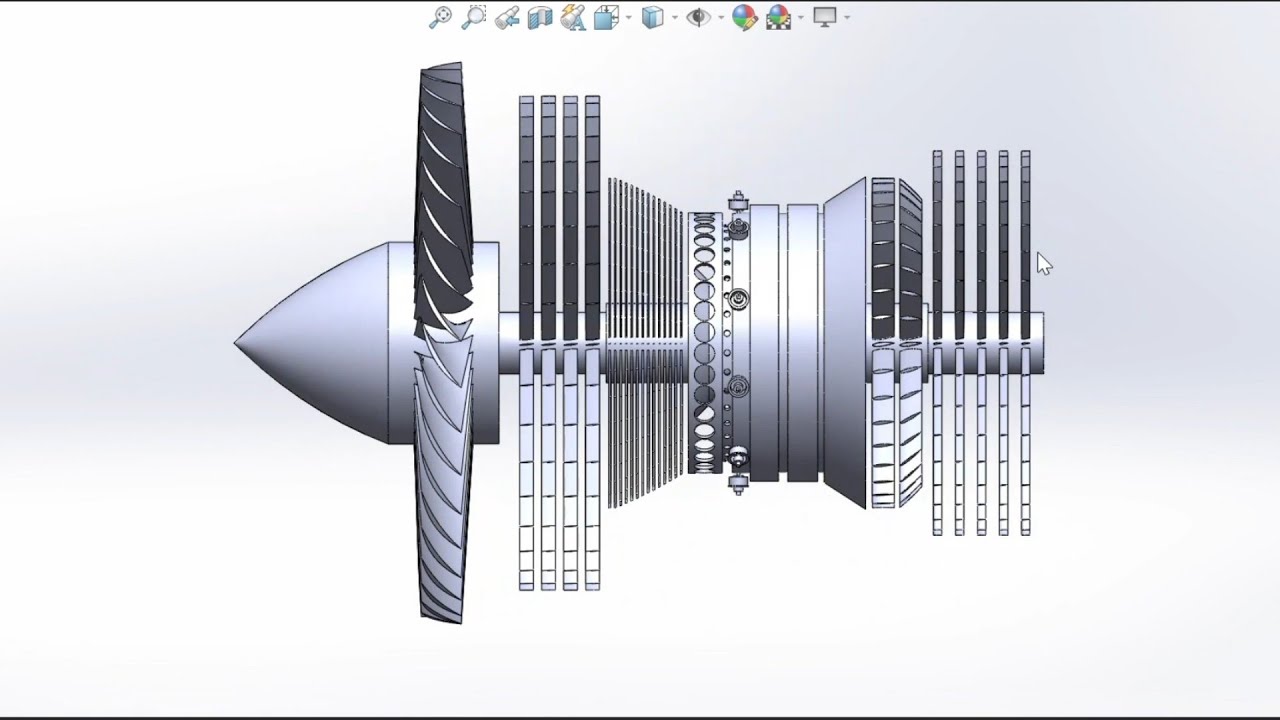Screen dimensions: 1280x720
Task: Open Dynamic Annotation Views tool
Action: coord(573,17)
